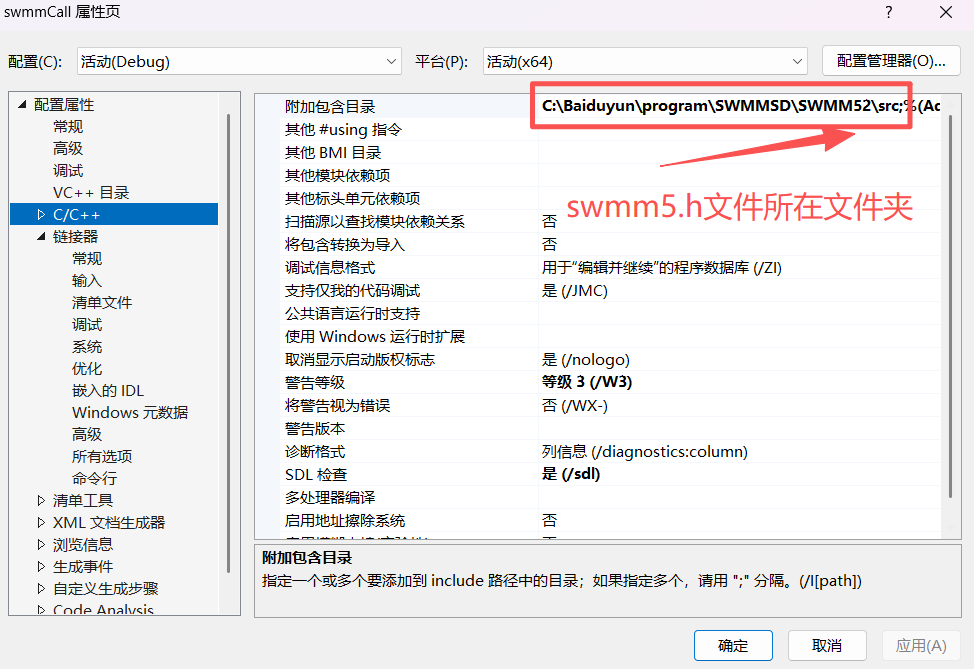Select Windows 元数据 tree item
The height and width of the screenshot is (669, 974).
tap(130, 412)
